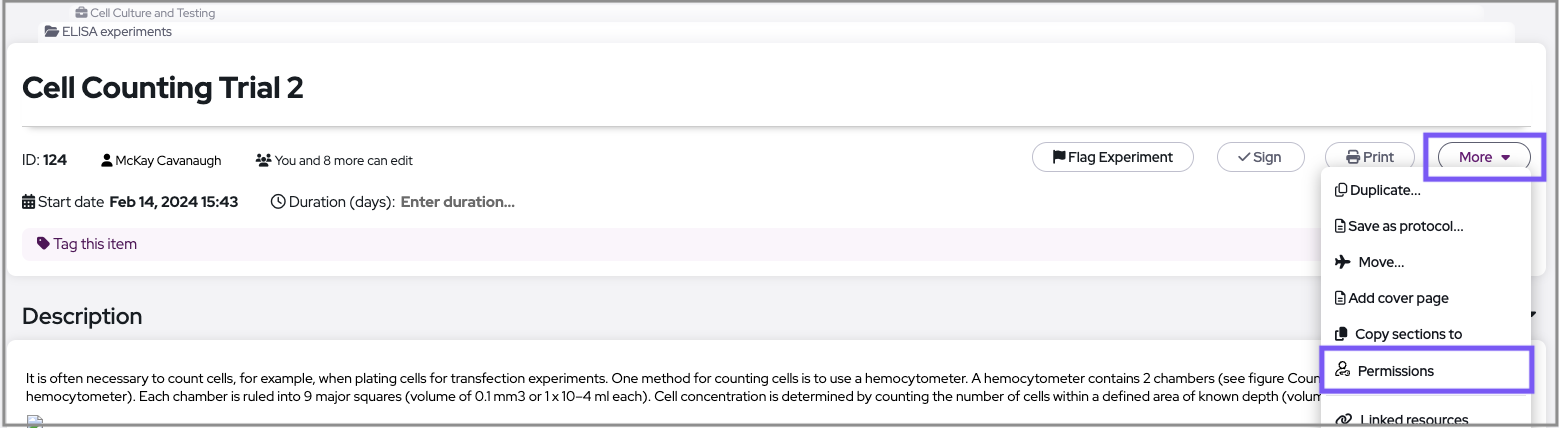
Task: Edit the Cell Counting Trial 2 title
Action: tap(163, 88)
